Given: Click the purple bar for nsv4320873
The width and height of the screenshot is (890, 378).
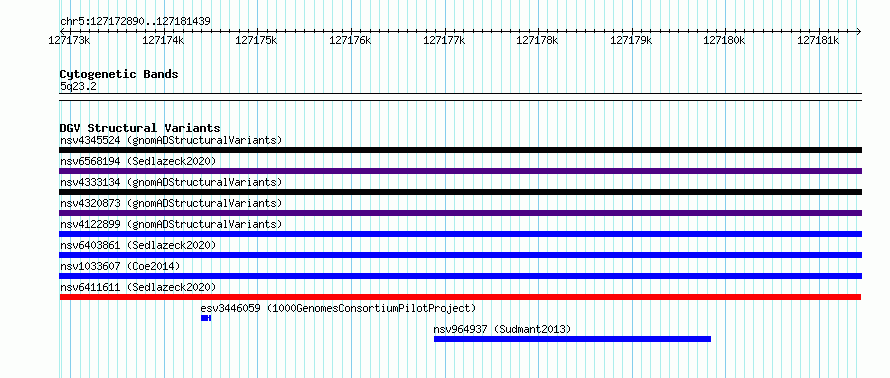Looking at the screenshot, I should pyautogui.click(x=460, y=213).
